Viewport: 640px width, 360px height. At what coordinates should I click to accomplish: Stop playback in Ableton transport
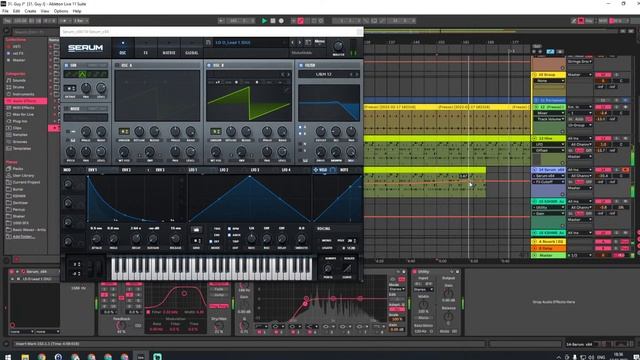click(273, 21)
